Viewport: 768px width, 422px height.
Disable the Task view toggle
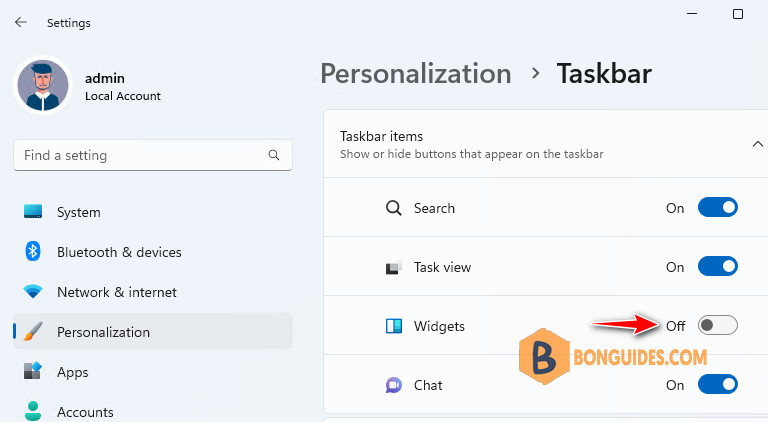(717, 267)
